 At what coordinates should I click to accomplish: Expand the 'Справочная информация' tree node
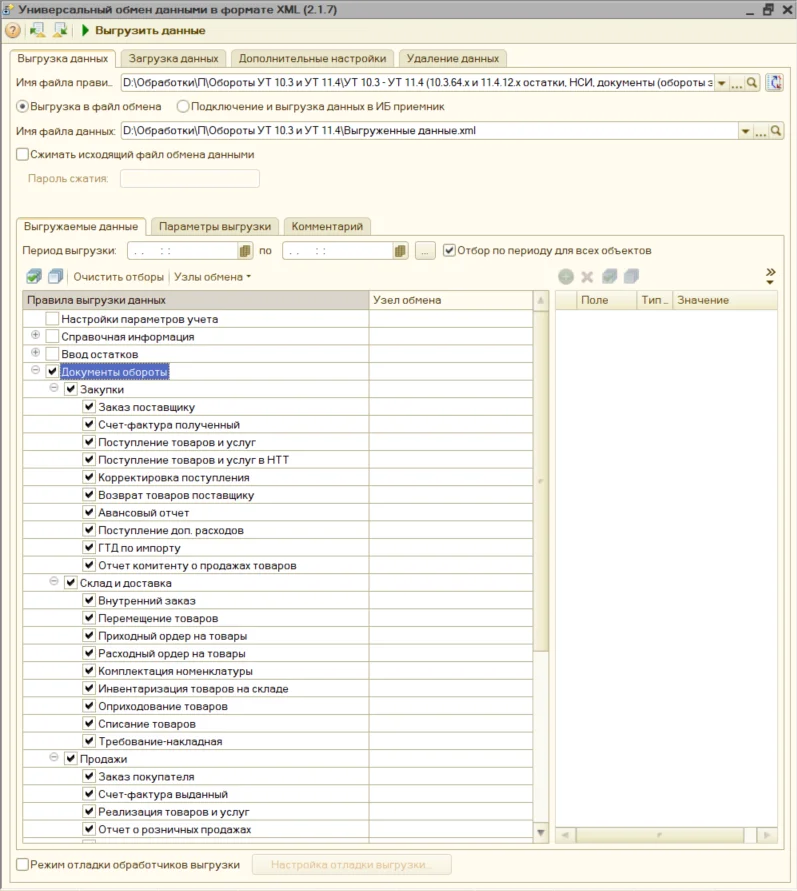[x=36, y=336]
